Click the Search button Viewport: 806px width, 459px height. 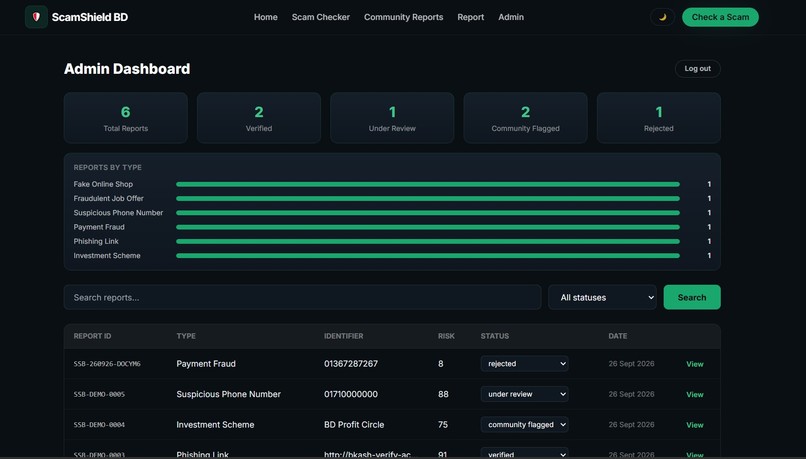click(x=692, y=297)
